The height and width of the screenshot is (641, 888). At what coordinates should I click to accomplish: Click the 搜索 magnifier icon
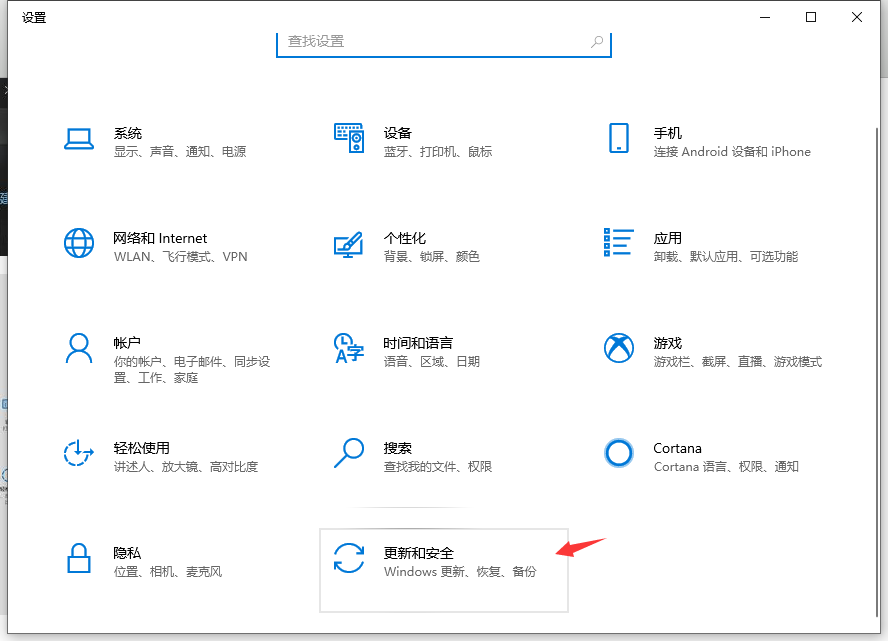pos(349,455)
